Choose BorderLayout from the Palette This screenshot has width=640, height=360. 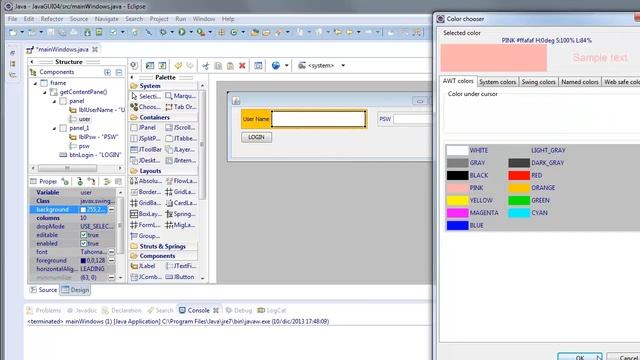[146, 192]
